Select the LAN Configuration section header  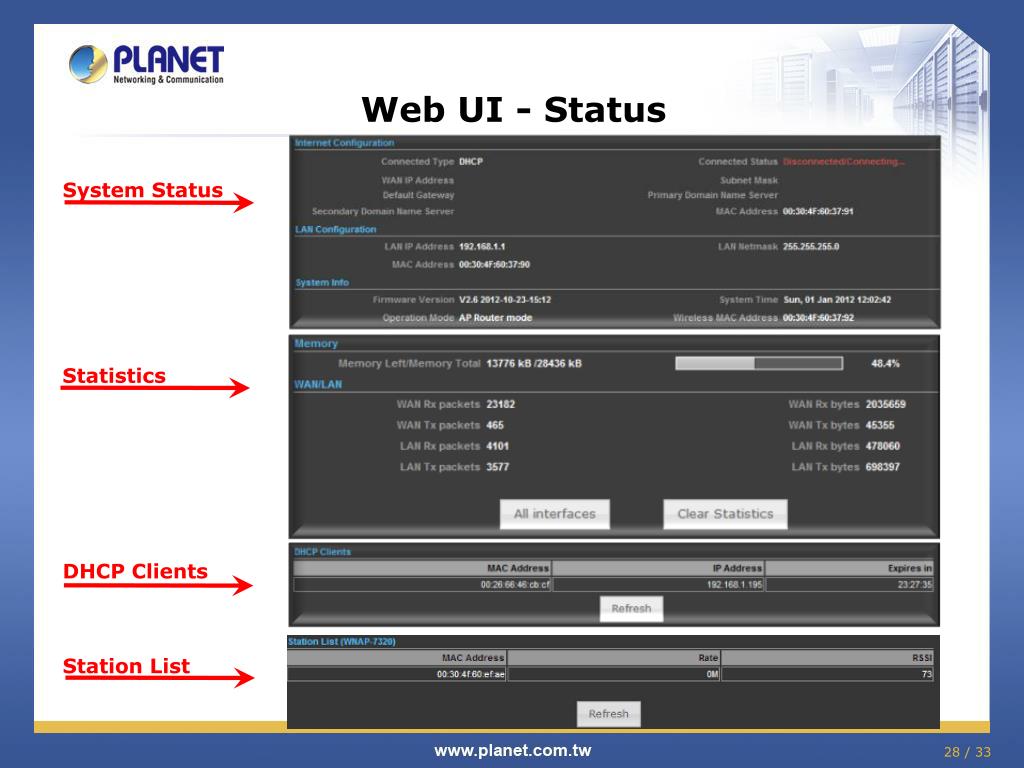click(x=336, y=229)
